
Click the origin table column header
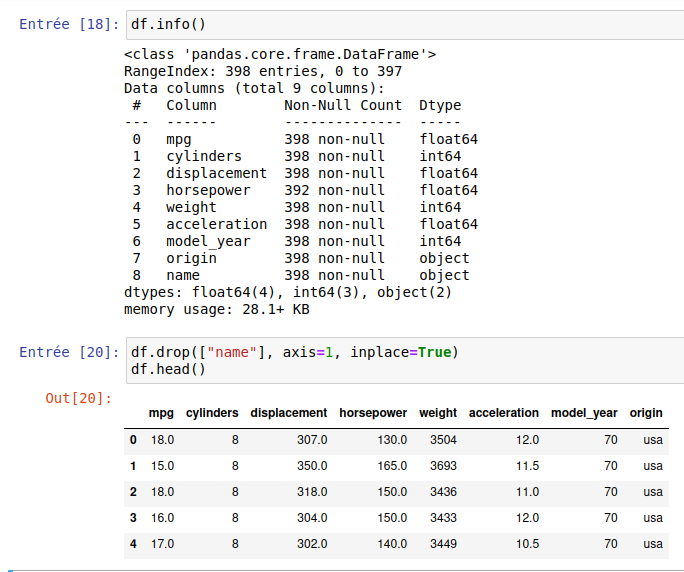click(646, 413)
